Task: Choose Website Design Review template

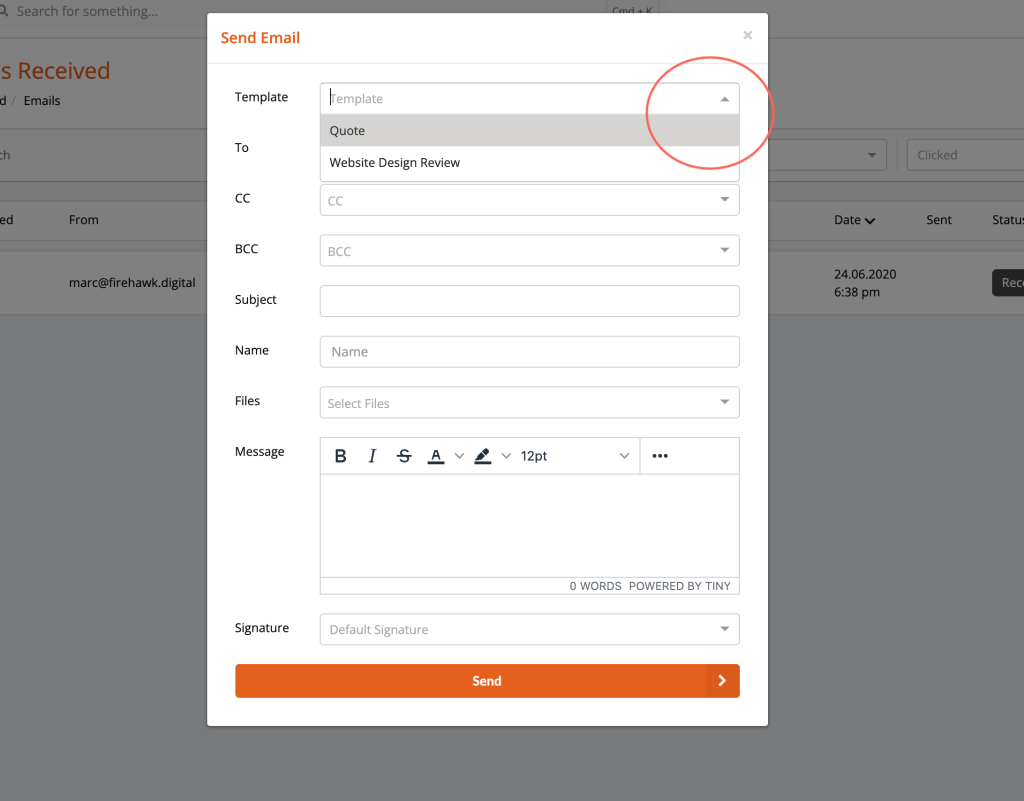Action: coord(529,163)
